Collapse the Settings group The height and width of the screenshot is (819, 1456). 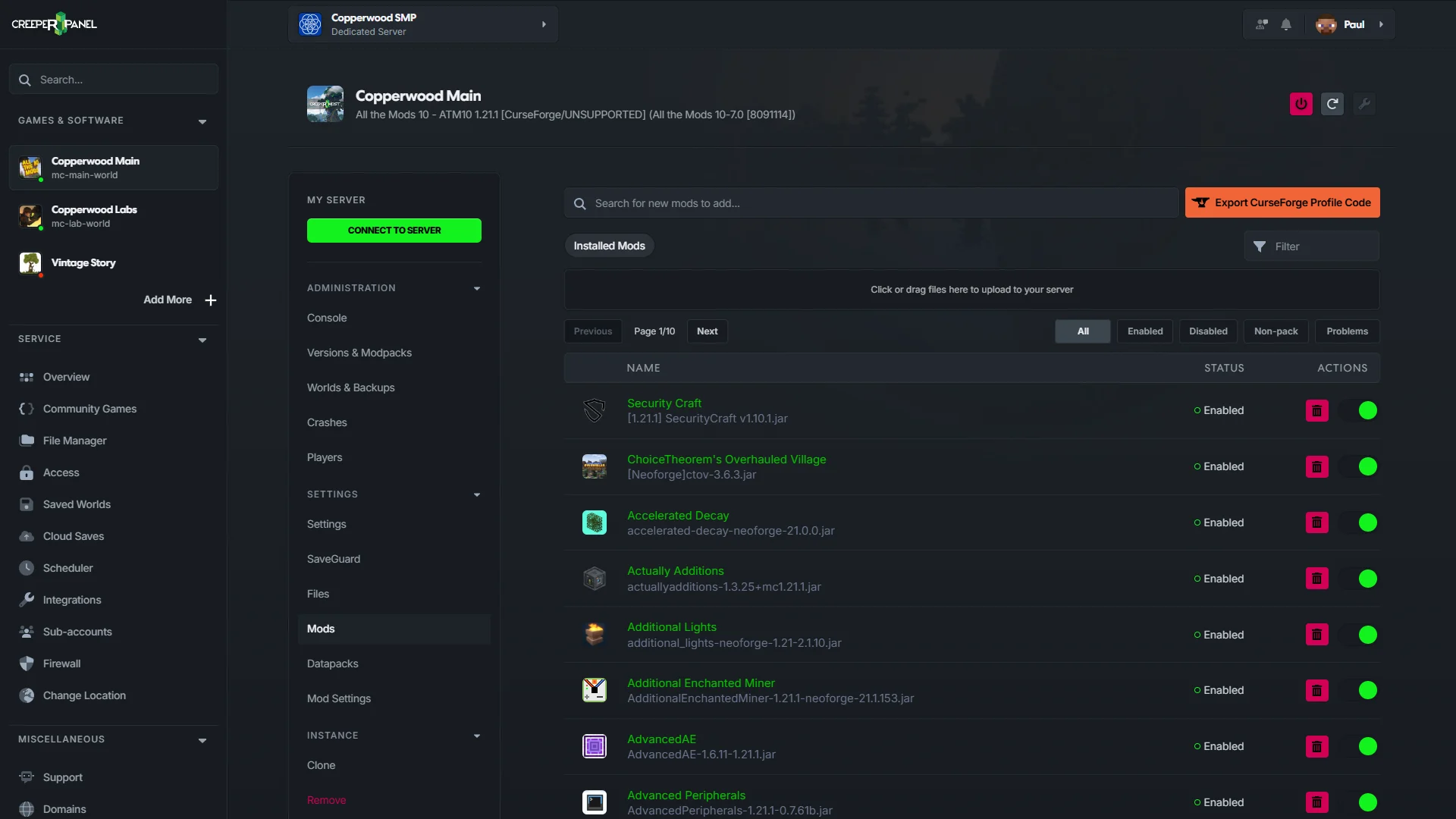click(x=477, y=494)
